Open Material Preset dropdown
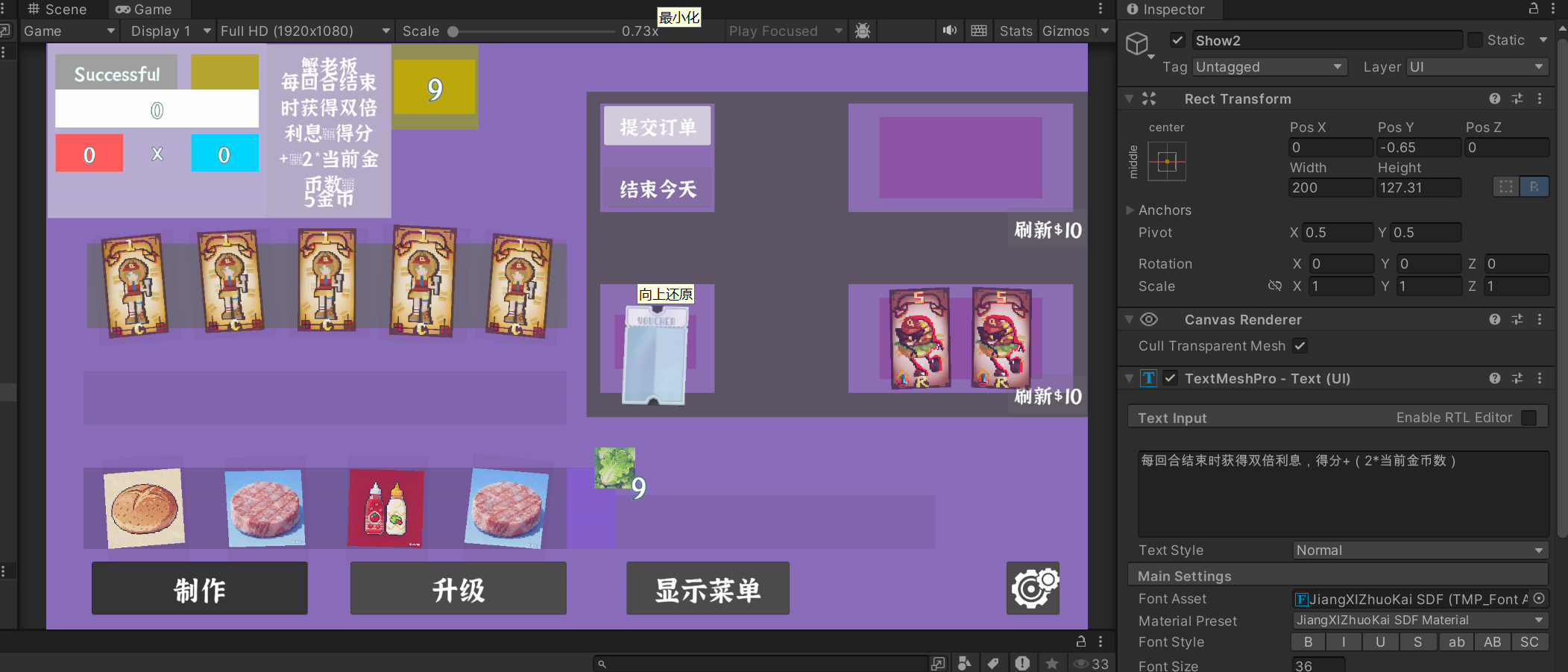Viewport: 1568px width, 672px height. coord(1420,621)
